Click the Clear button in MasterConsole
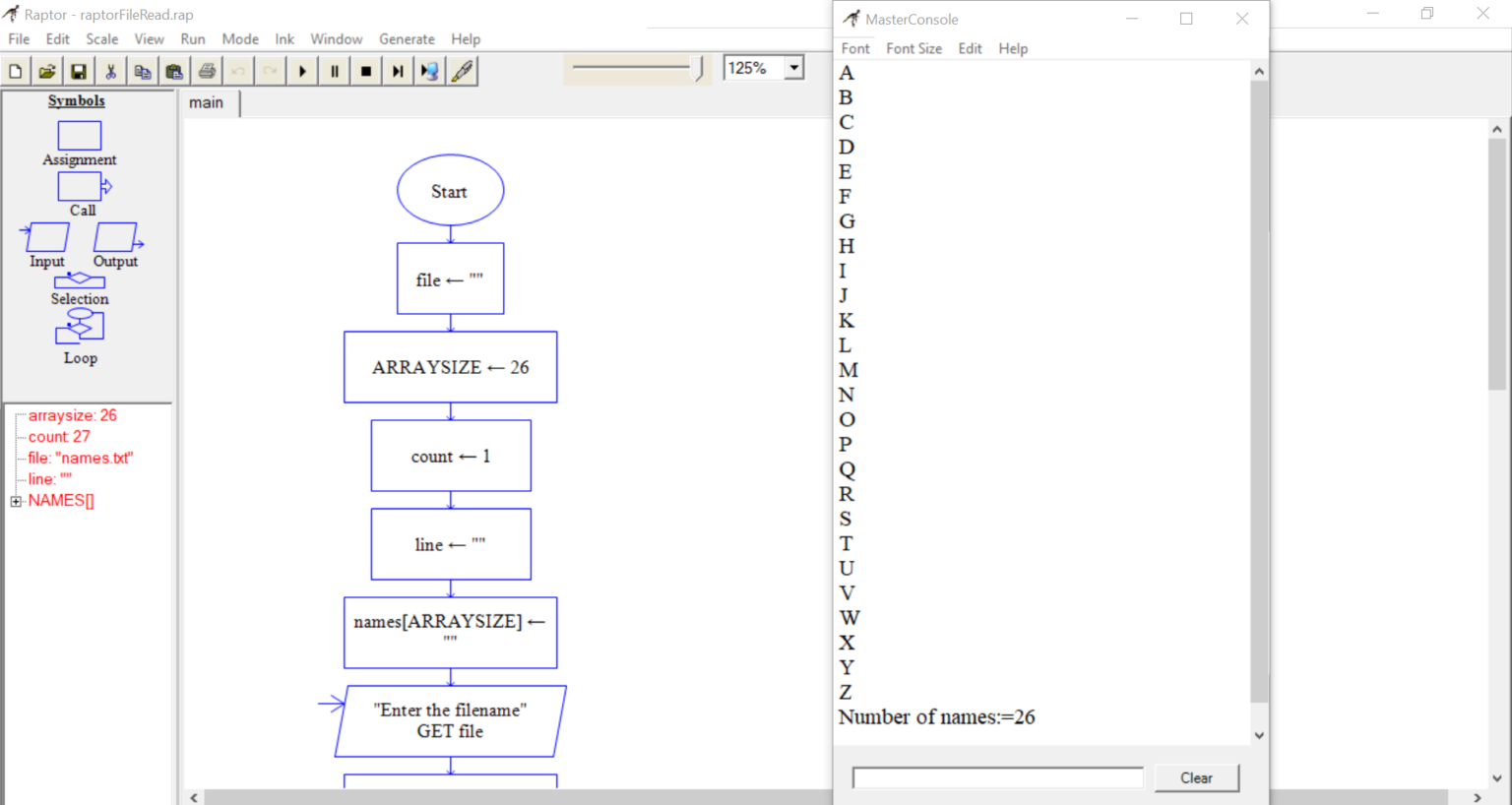This screenshot has height=805, width=1512. click(x=1196, y=777)
